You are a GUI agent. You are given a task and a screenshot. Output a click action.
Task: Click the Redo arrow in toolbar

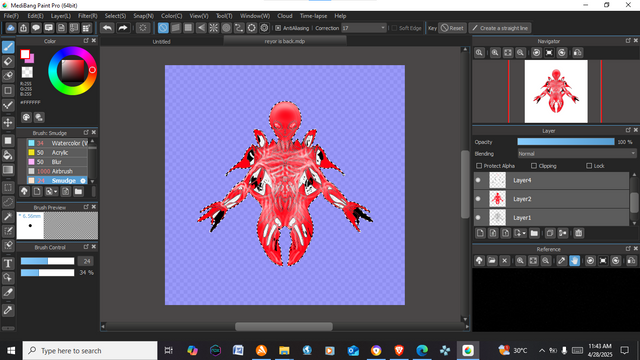point(122,28)
